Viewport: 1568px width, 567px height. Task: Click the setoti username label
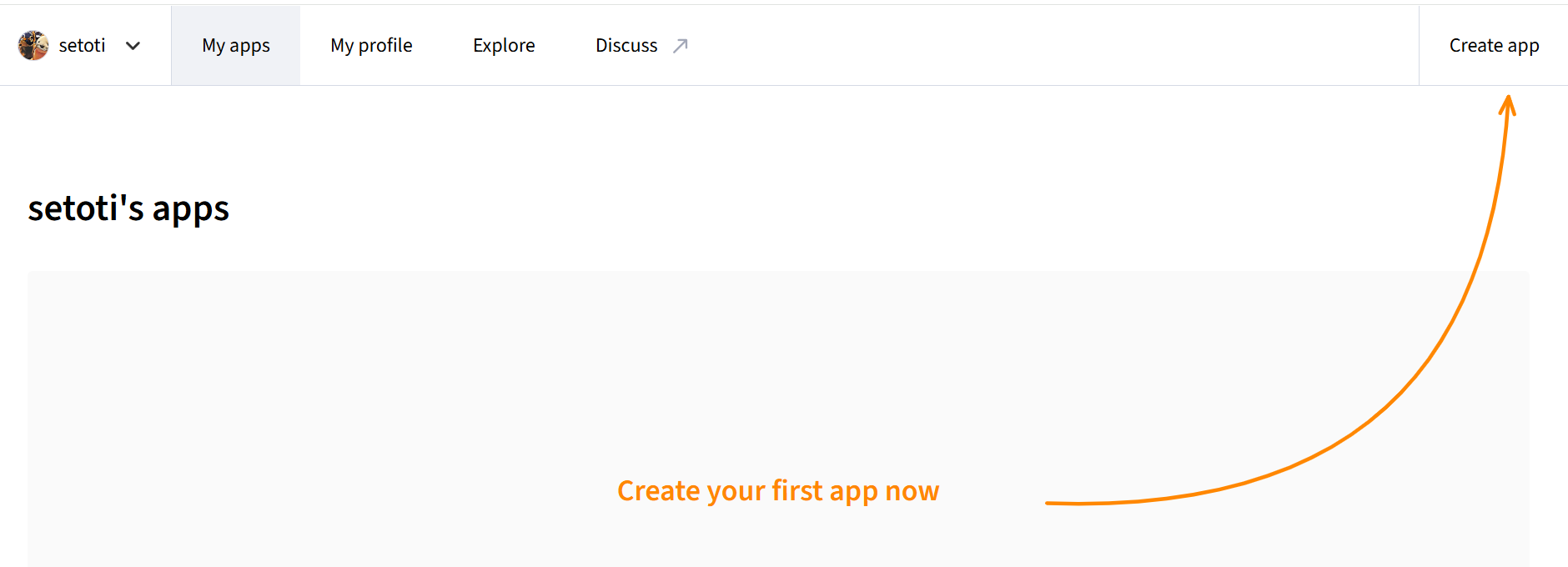click(81, 45)
